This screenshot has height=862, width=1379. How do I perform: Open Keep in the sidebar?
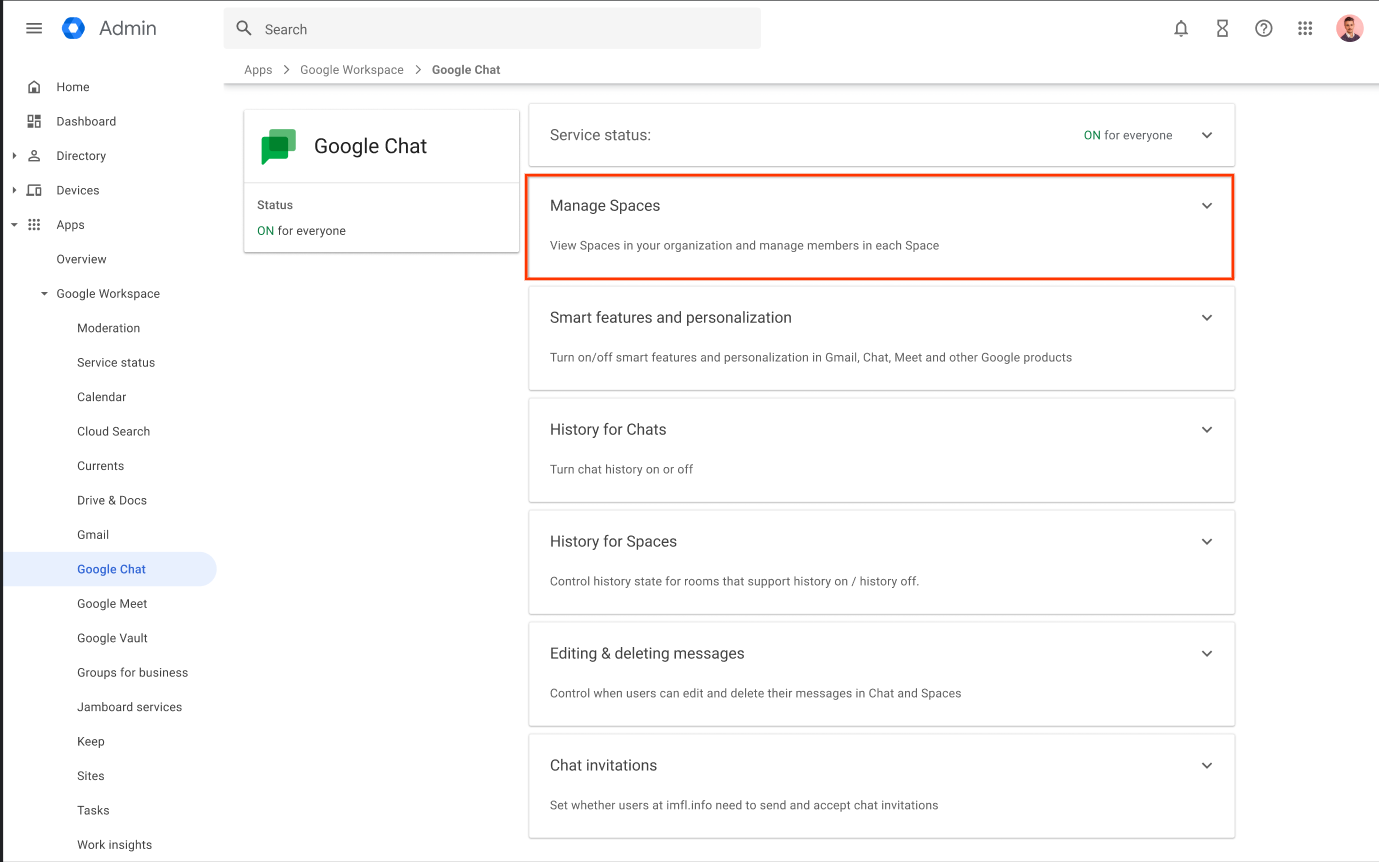(90, 742)
